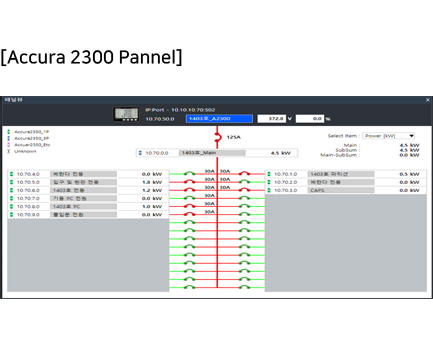Close the panel view window
Image resolution: width=433 pixels, height=361 pixels.
click(x=428, y=100)
